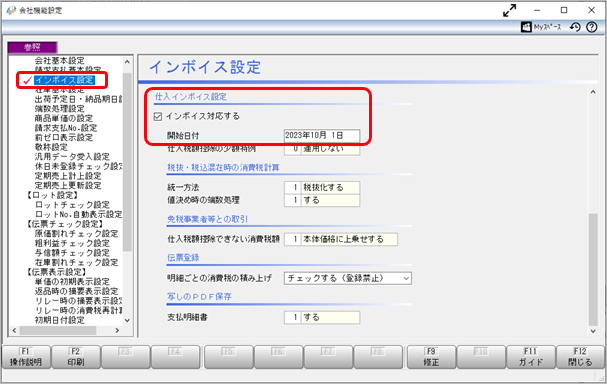Viewport: 607px width, 384px height.
Task: Click the settings panel scroll up arrow
Action: pos(593,92)
